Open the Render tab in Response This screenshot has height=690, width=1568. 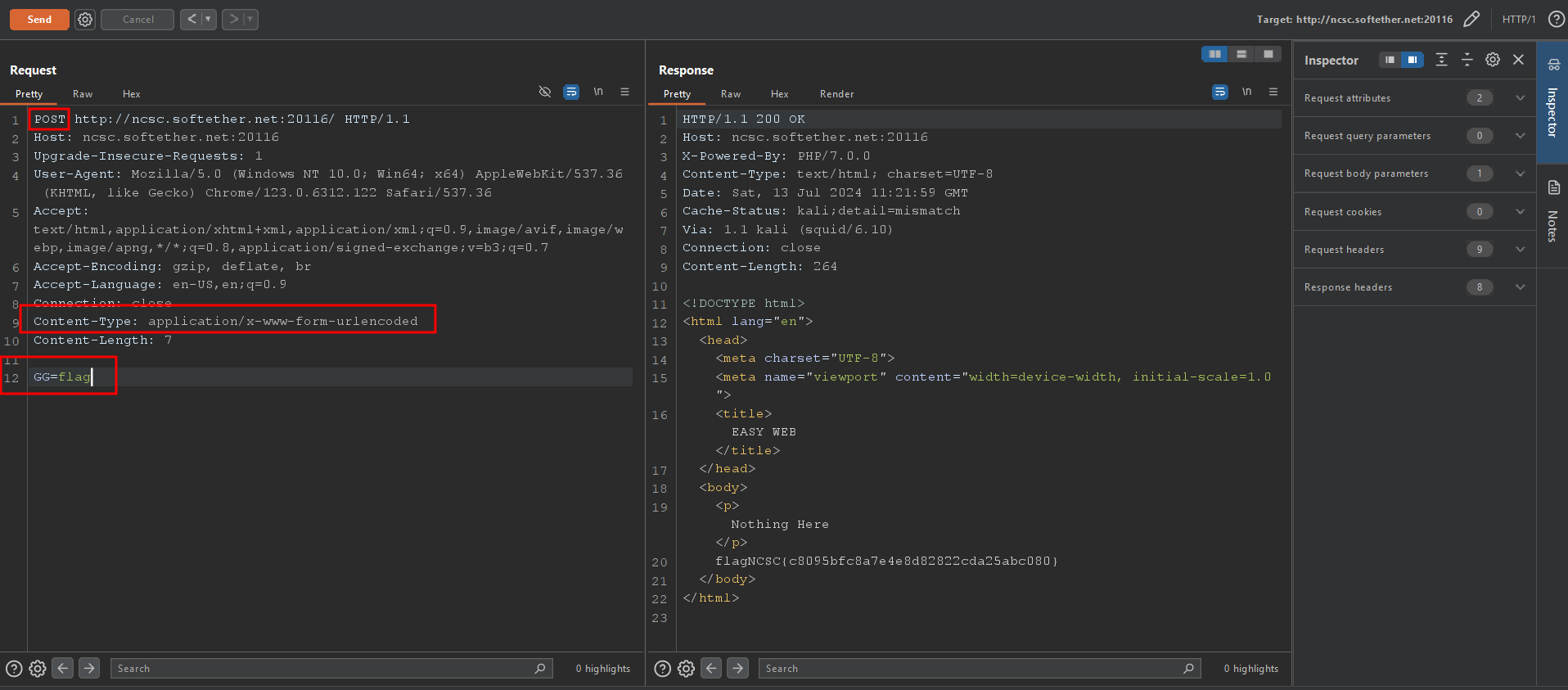[x=836, y=94]
